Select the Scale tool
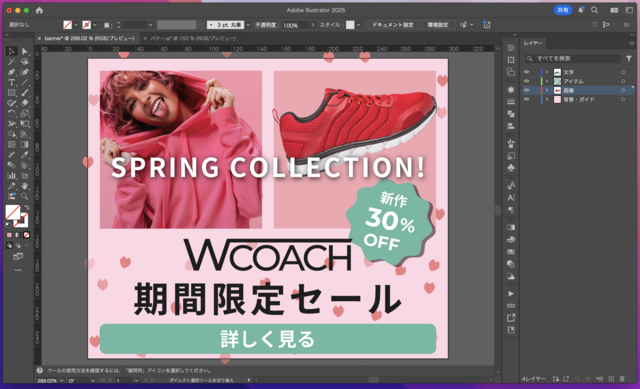This screenshot has width=640, height=389. pyautogui.click(x=24, y=113)
